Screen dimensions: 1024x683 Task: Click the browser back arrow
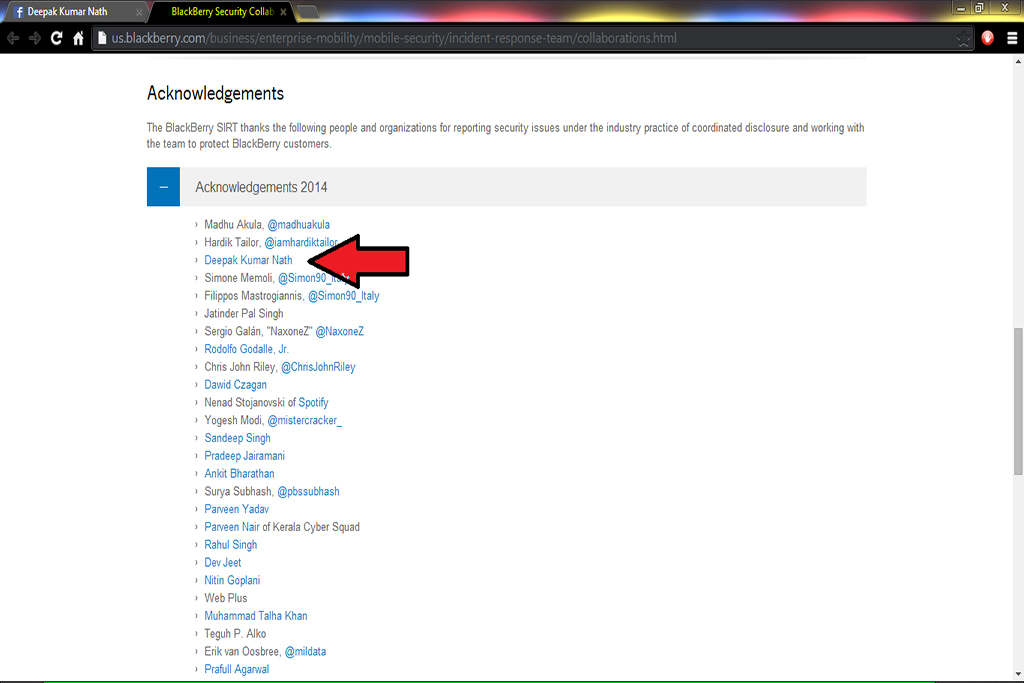[x=13, y=39]
